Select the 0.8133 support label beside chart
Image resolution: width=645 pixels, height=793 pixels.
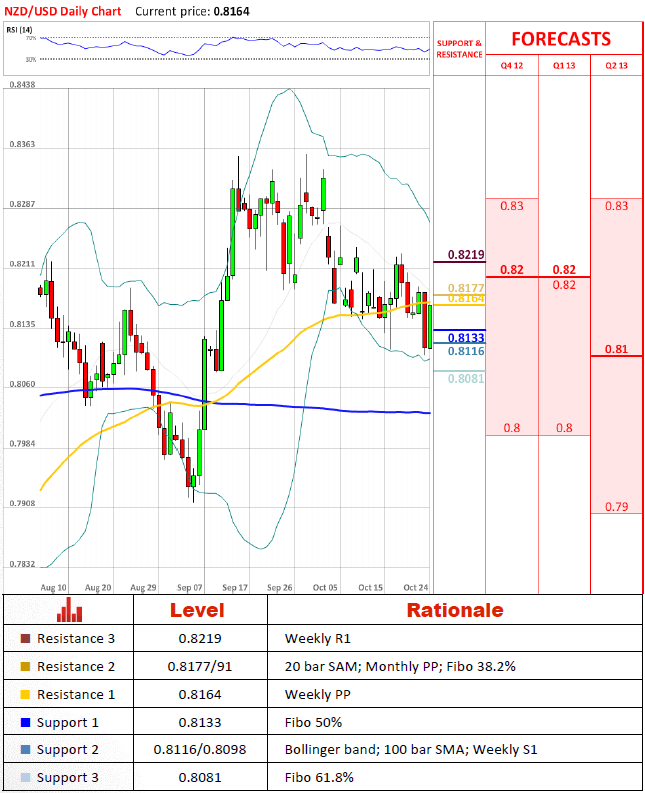(466, 338)
